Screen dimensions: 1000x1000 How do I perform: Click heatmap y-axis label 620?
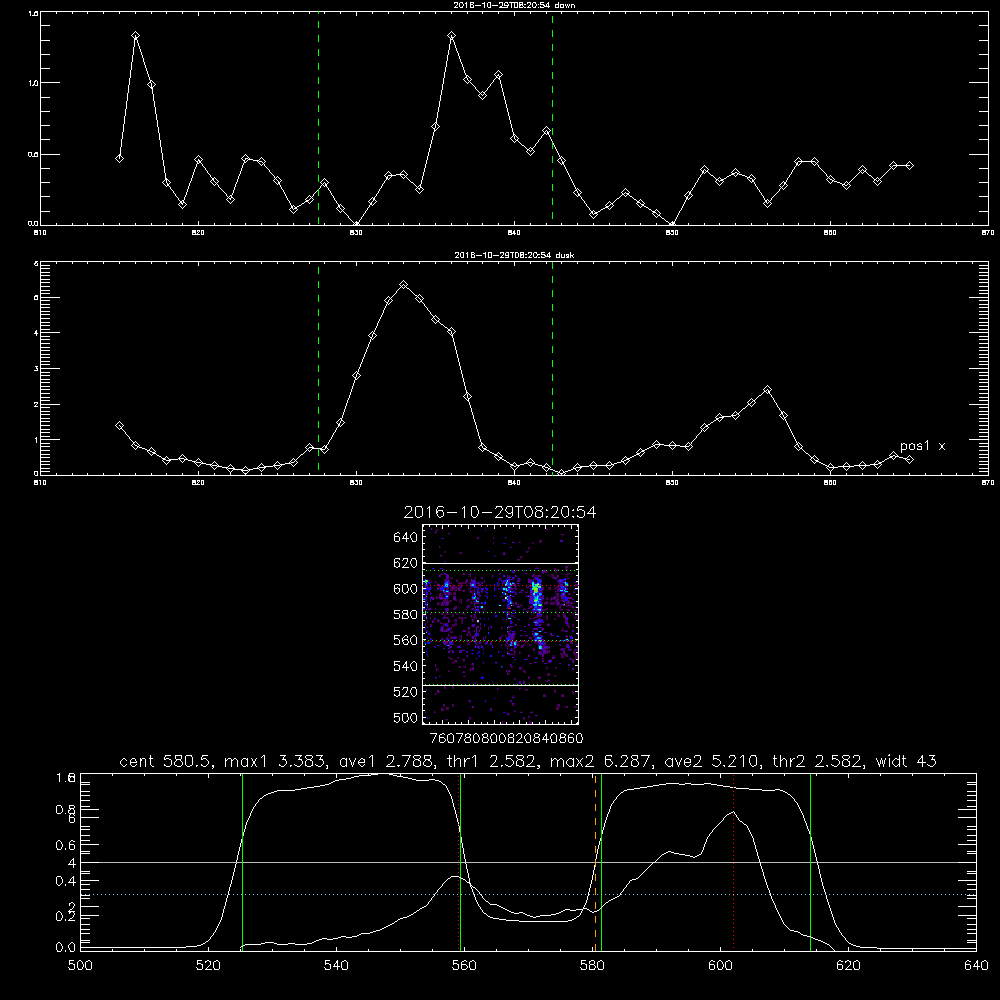click(405, 563)
